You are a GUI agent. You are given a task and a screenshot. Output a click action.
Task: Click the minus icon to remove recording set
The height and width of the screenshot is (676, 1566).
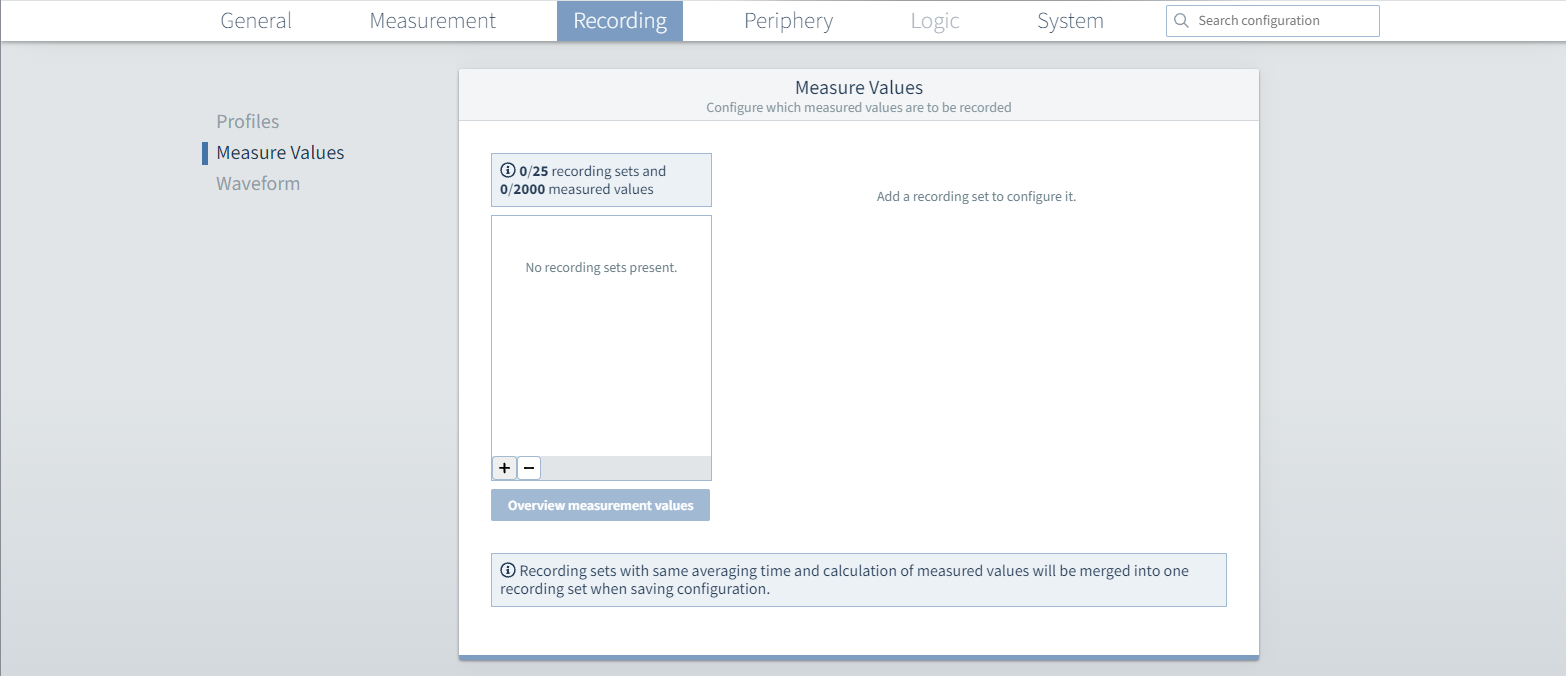pyautogui.click(x=529, y=468)
